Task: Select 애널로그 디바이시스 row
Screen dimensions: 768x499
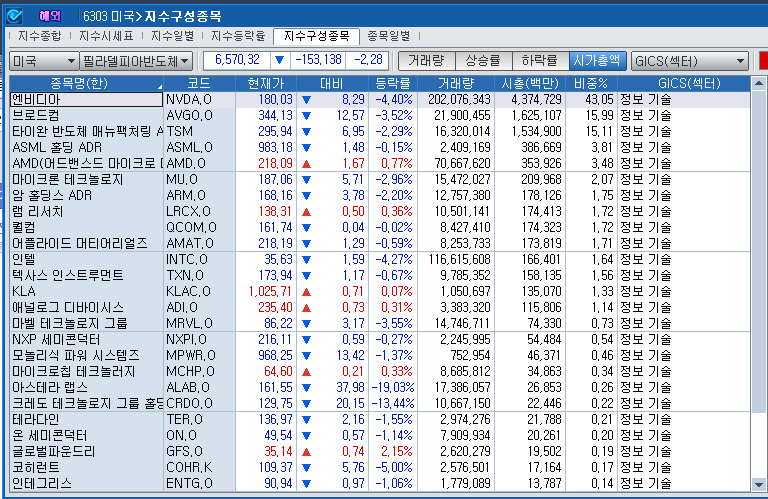Action: (x=380, y=308)
